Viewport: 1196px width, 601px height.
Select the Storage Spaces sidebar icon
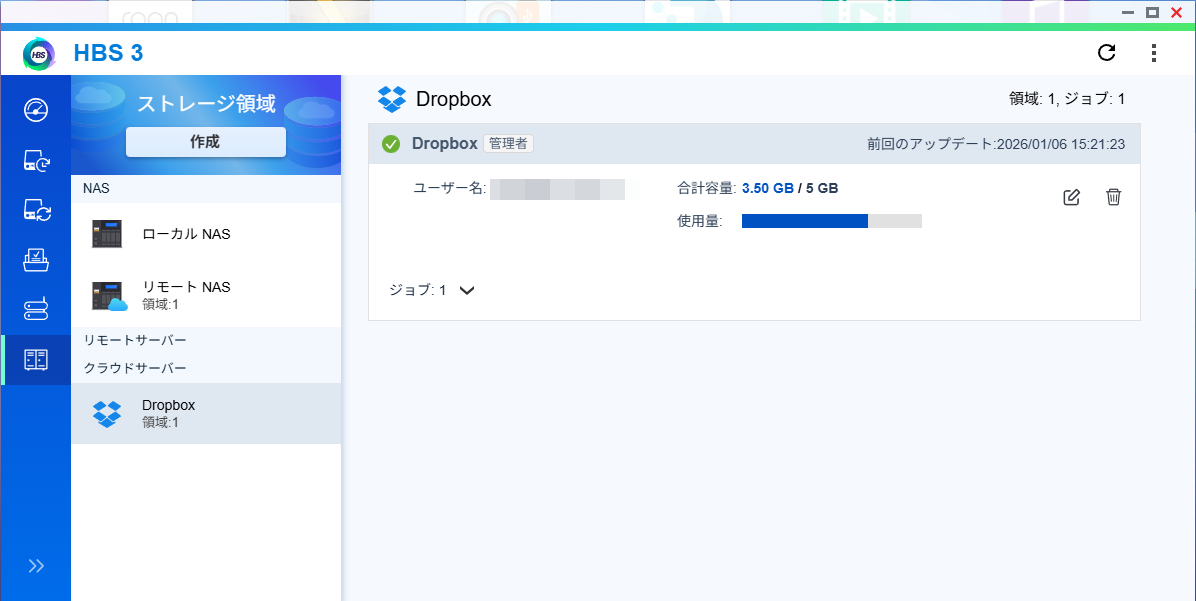click(36, 359)
